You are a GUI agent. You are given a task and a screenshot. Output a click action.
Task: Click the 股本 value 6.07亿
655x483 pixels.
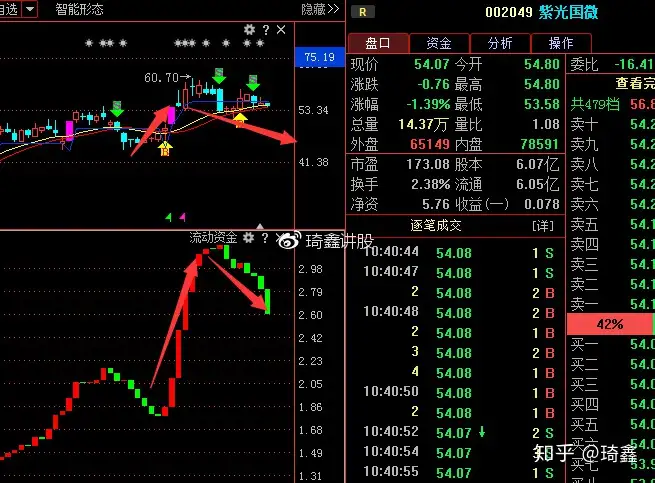point(538,164)
